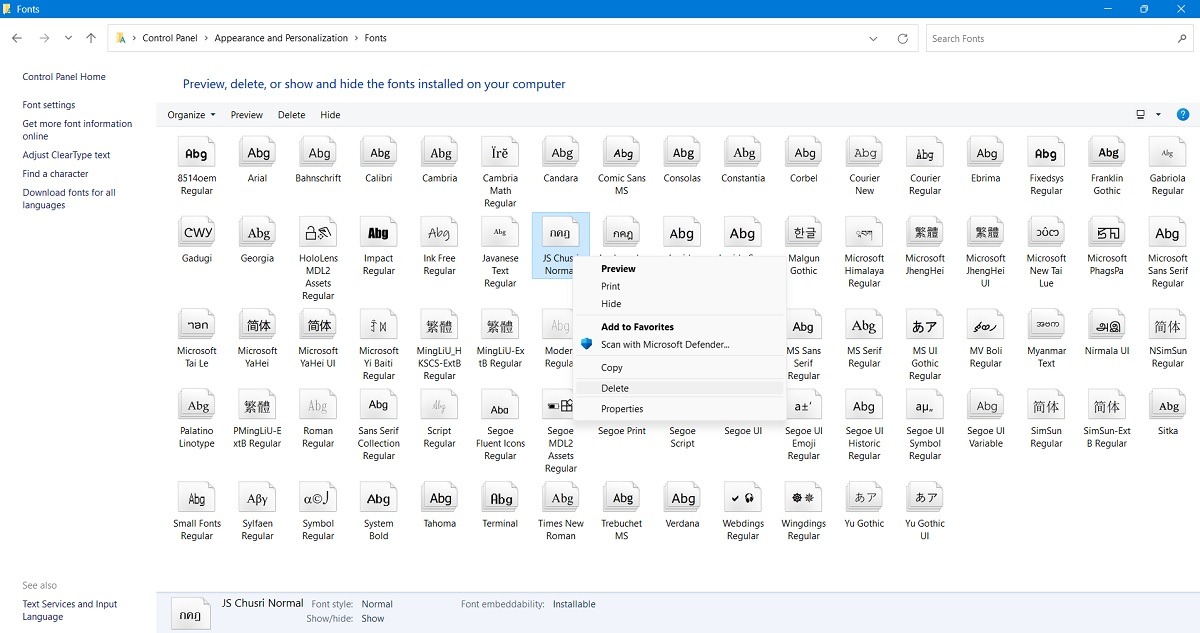Click inside the Search Fonts box

coord(1050,37)
